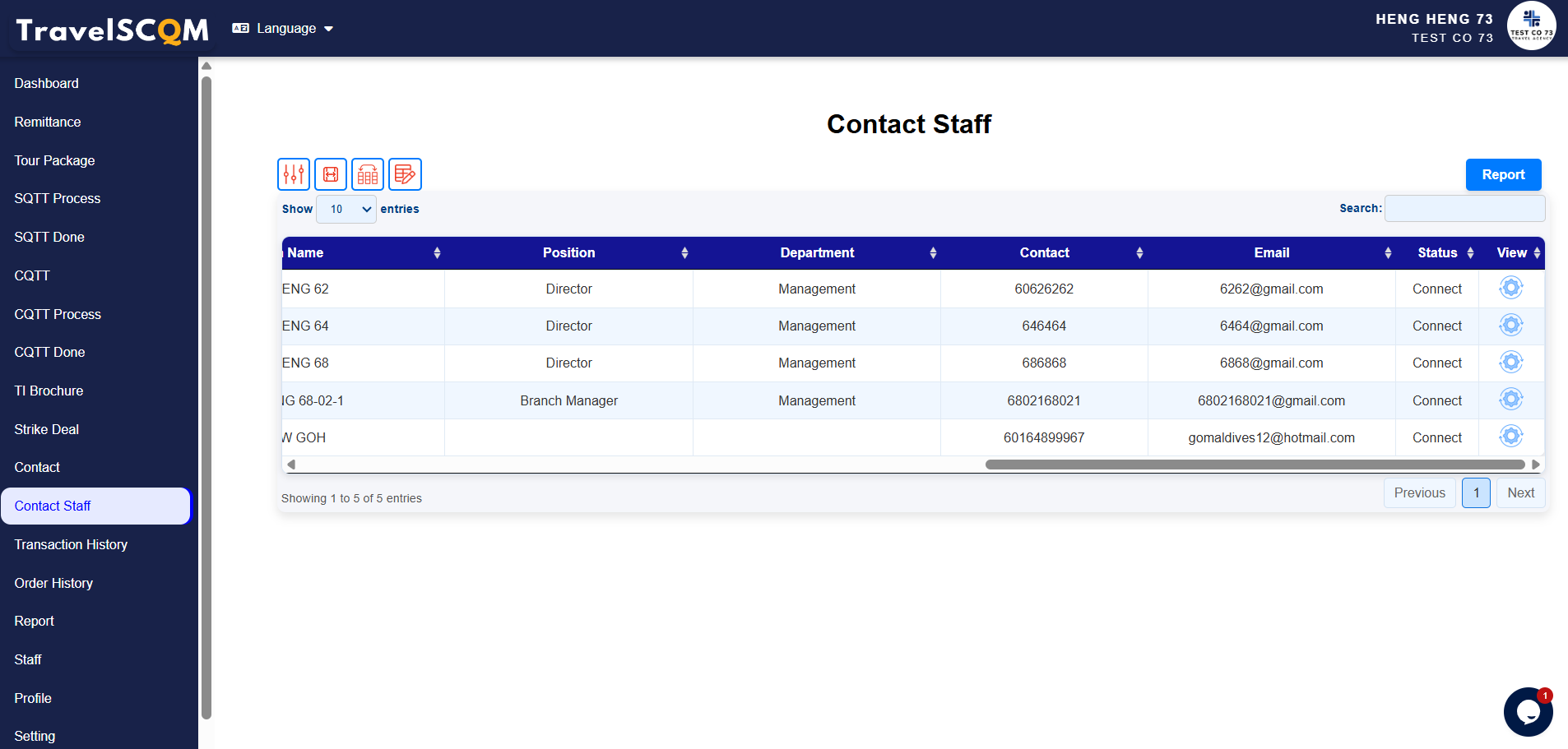1568x749 pixels.
Task: Click the Next pagination button
Action: click(x=1520, y=493)
